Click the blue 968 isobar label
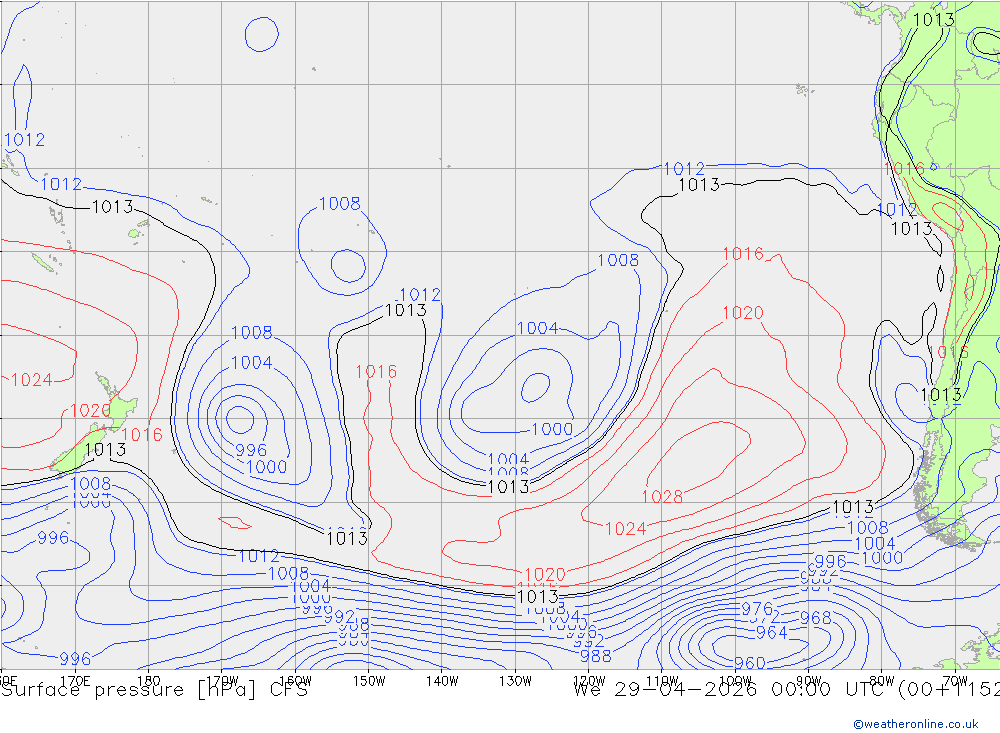 point(815,619)
